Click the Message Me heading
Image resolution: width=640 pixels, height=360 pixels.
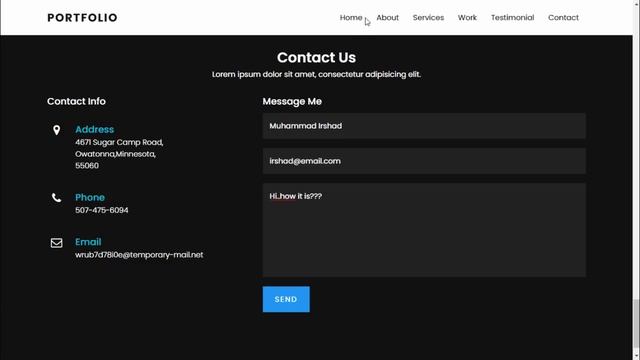292,102
